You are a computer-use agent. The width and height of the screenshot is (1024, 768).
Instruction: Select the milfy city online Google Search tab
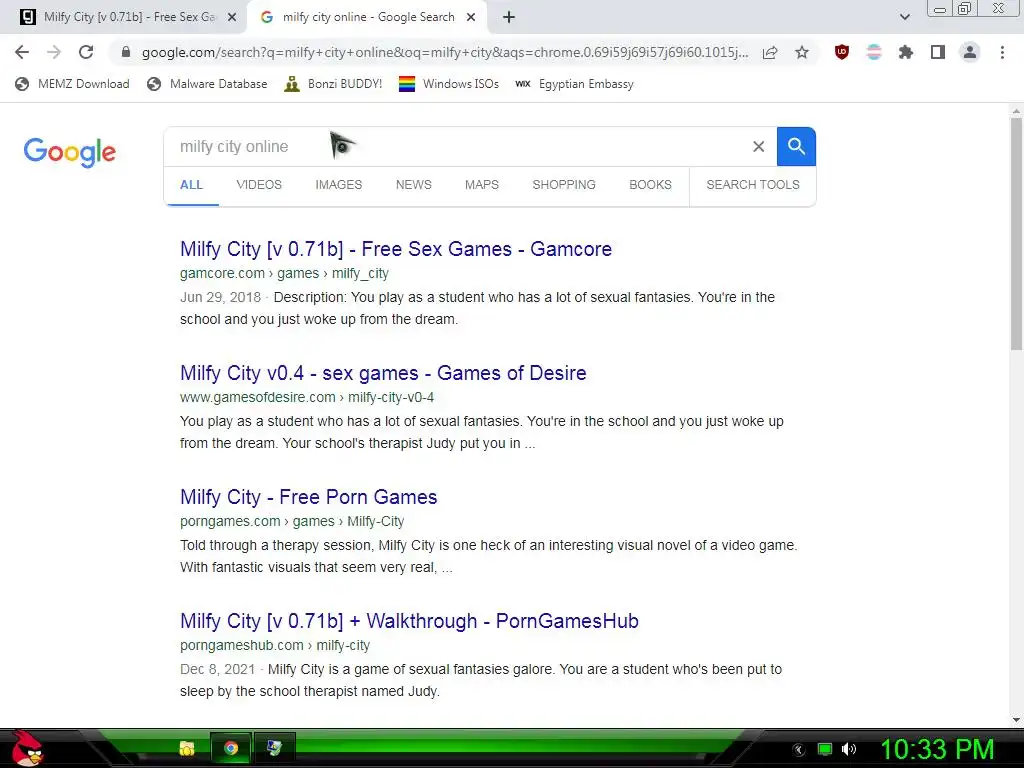[367, 17]
